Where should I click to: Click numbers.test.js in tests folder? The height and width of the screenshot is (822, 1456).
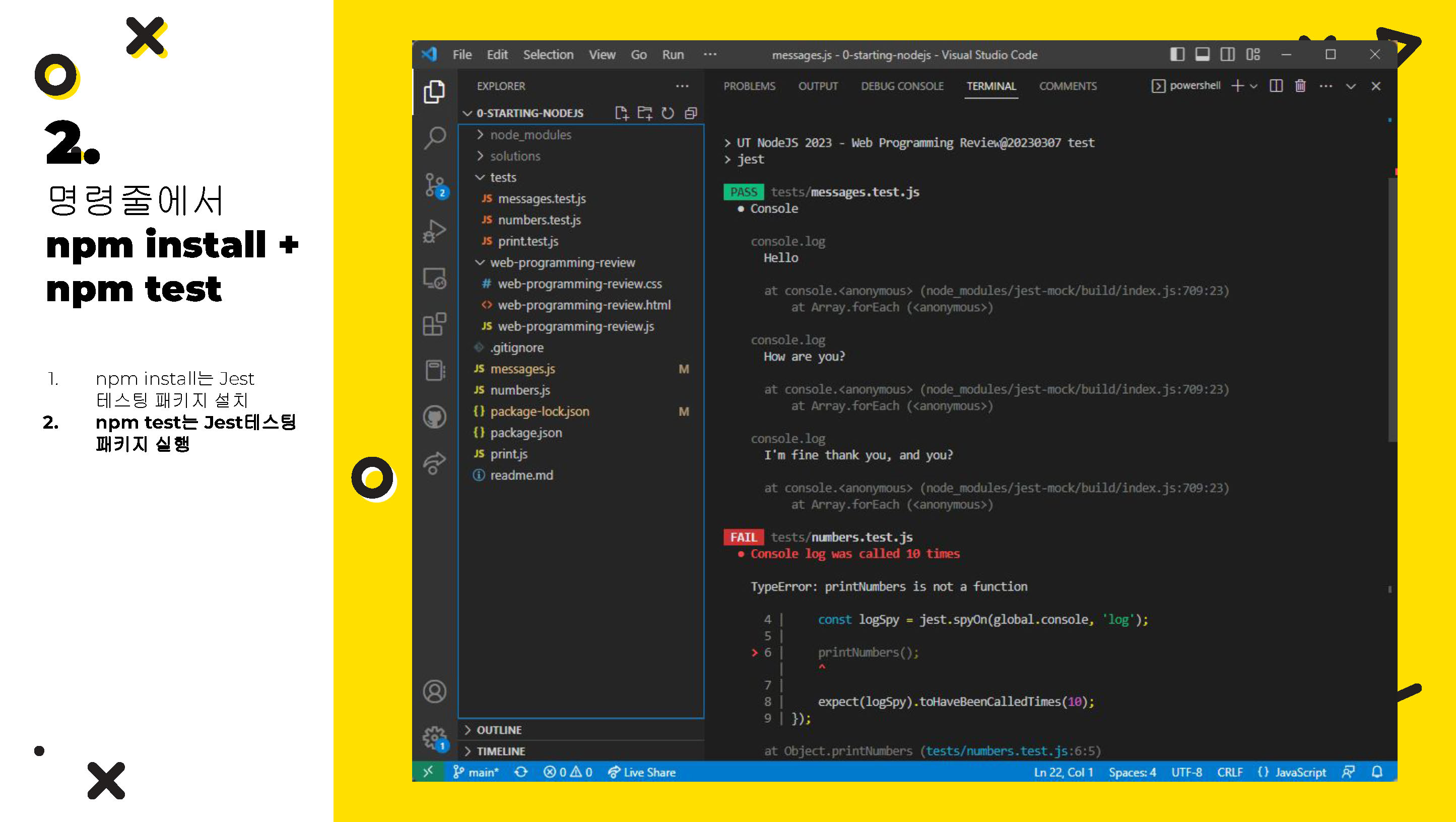pos(540,220)
